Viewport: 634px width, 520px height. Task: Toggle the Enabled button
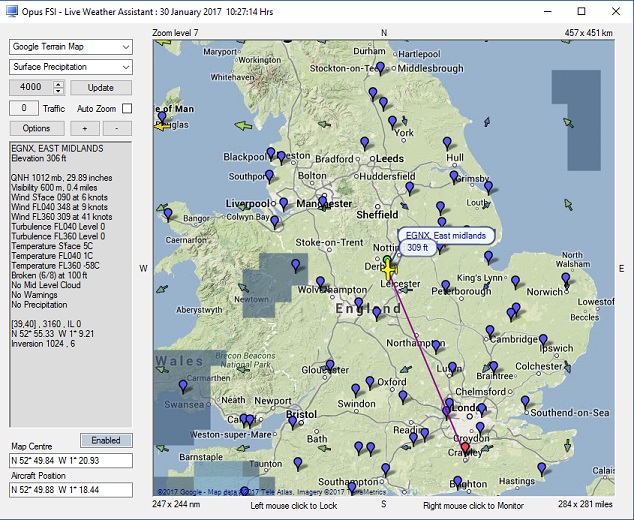tap(106, 440)
